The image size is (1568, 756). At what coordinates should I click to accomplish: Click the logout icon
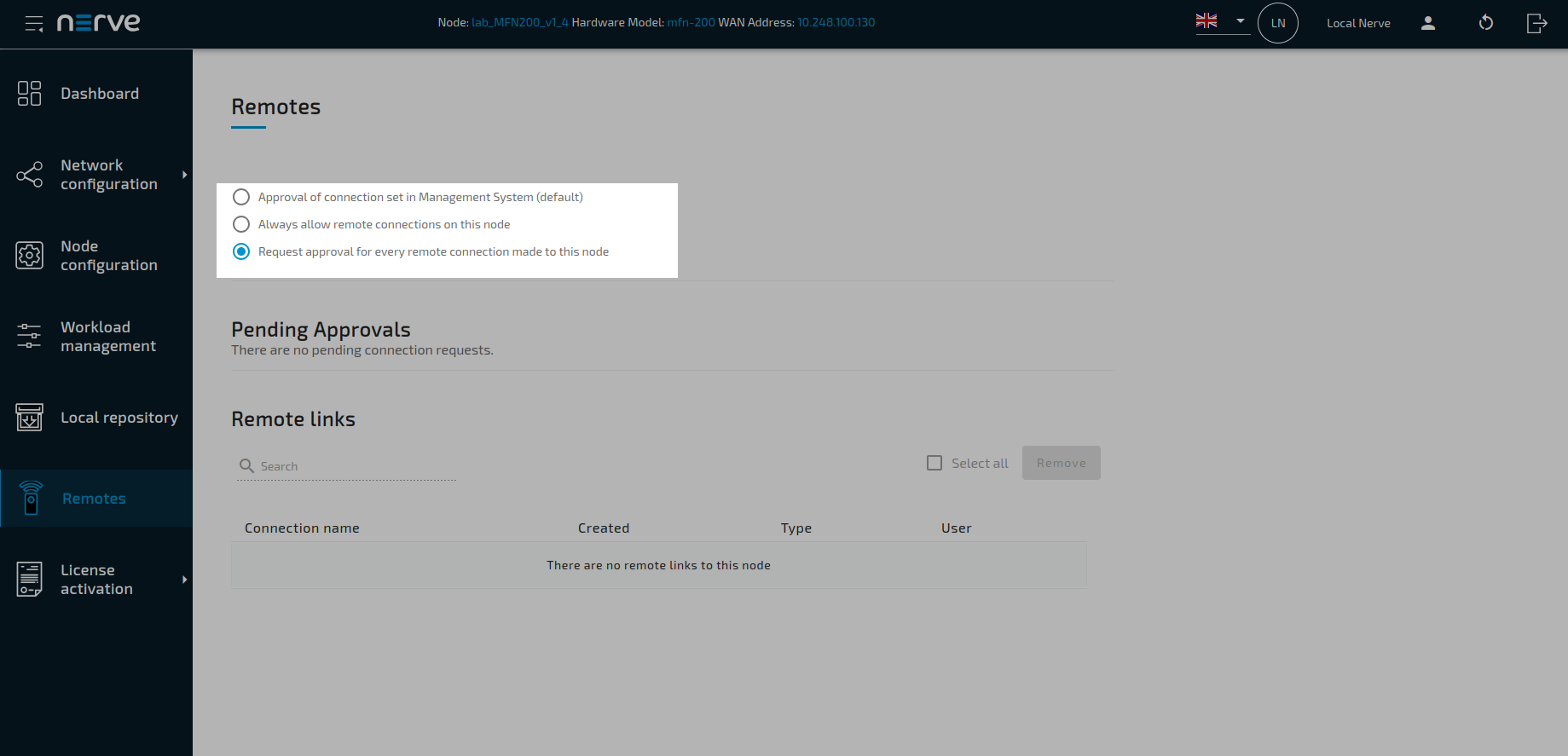pyautogui.click(x=1536, y=23)
